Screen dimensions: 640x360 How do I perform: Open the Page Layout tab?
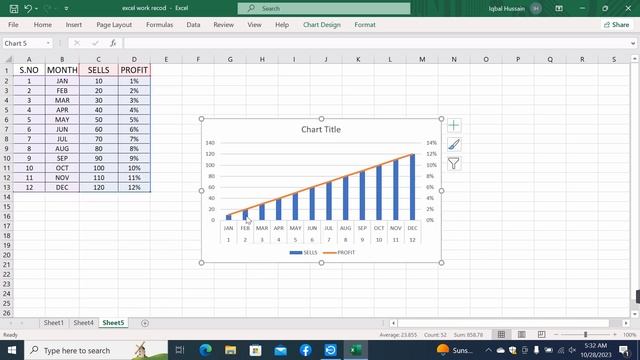pos(114,25)
